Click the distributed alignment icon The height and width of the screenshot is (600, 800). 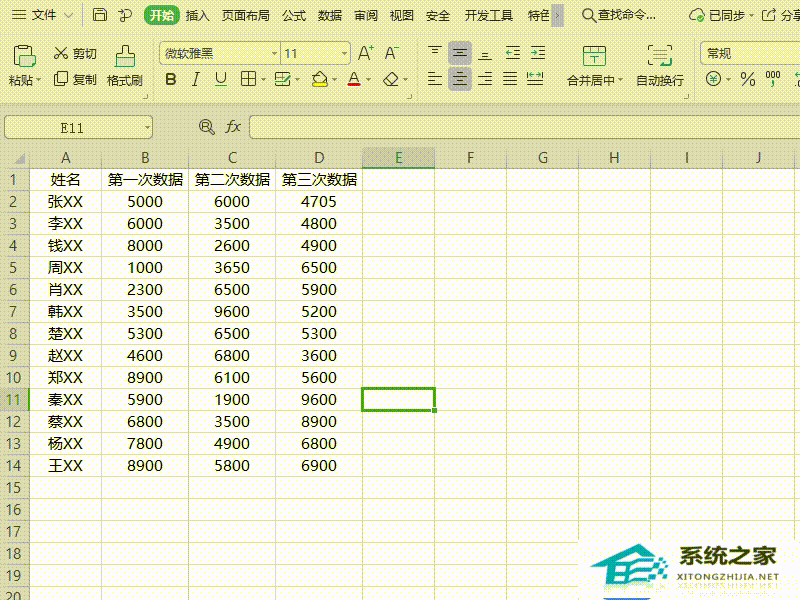[535, 79]
